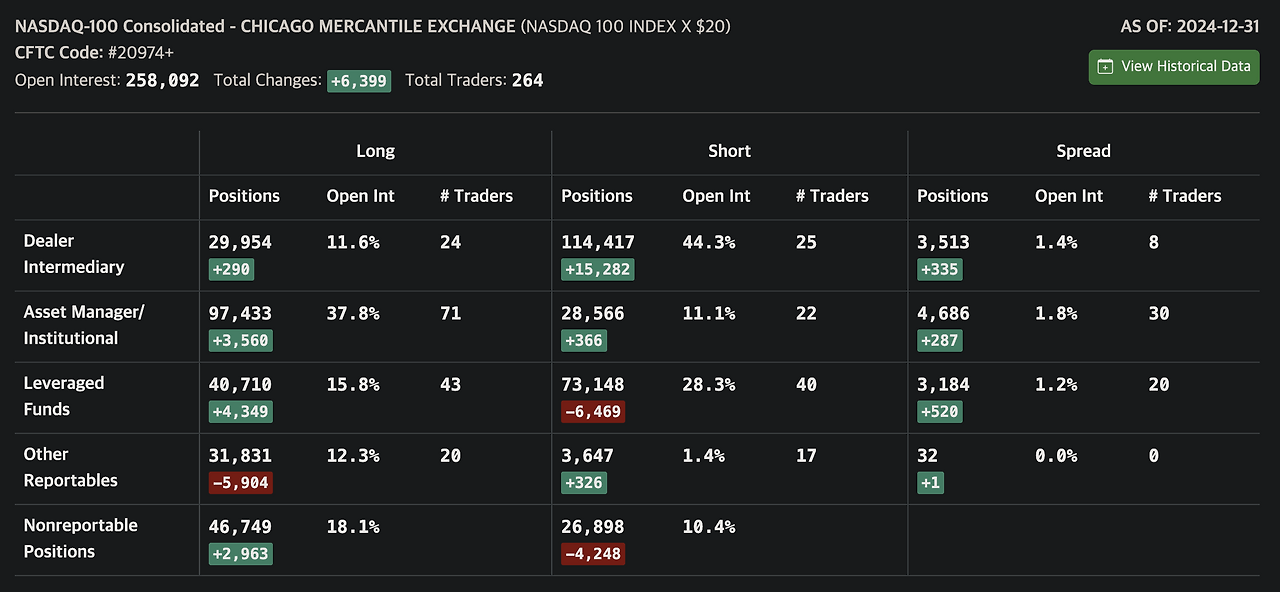Click the red -6,469 change badge

click(593, 411)
